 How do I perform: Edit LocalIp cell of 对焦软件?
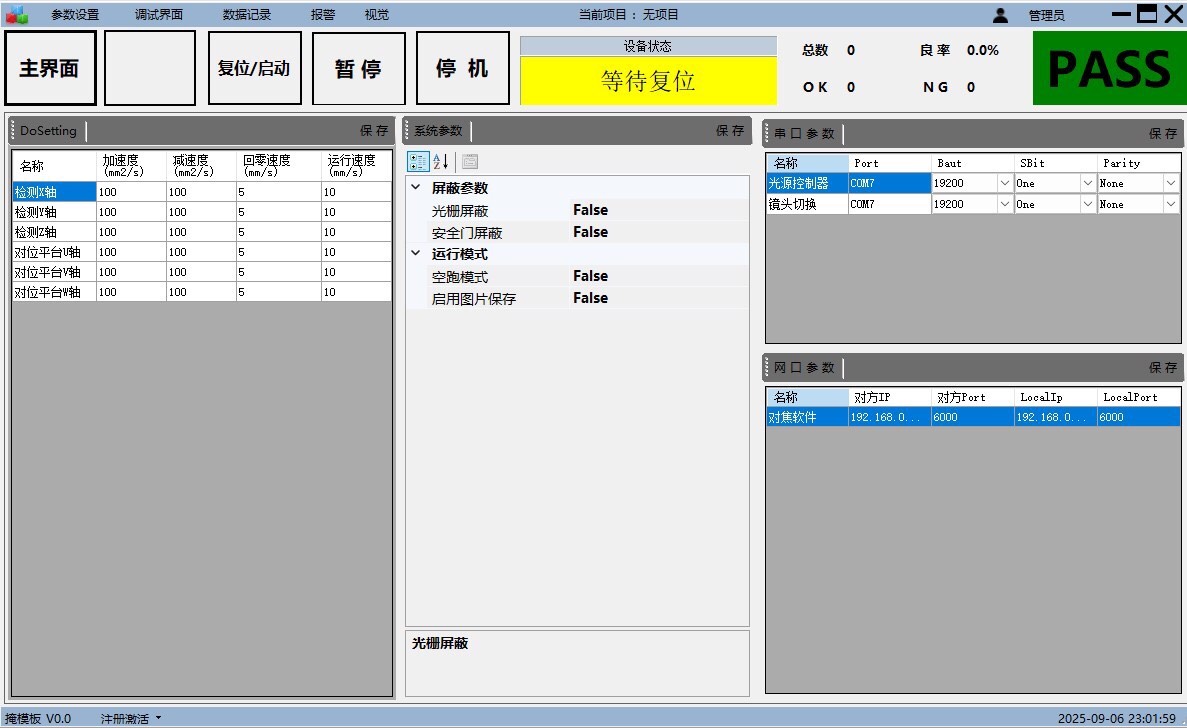(1056, 417)
